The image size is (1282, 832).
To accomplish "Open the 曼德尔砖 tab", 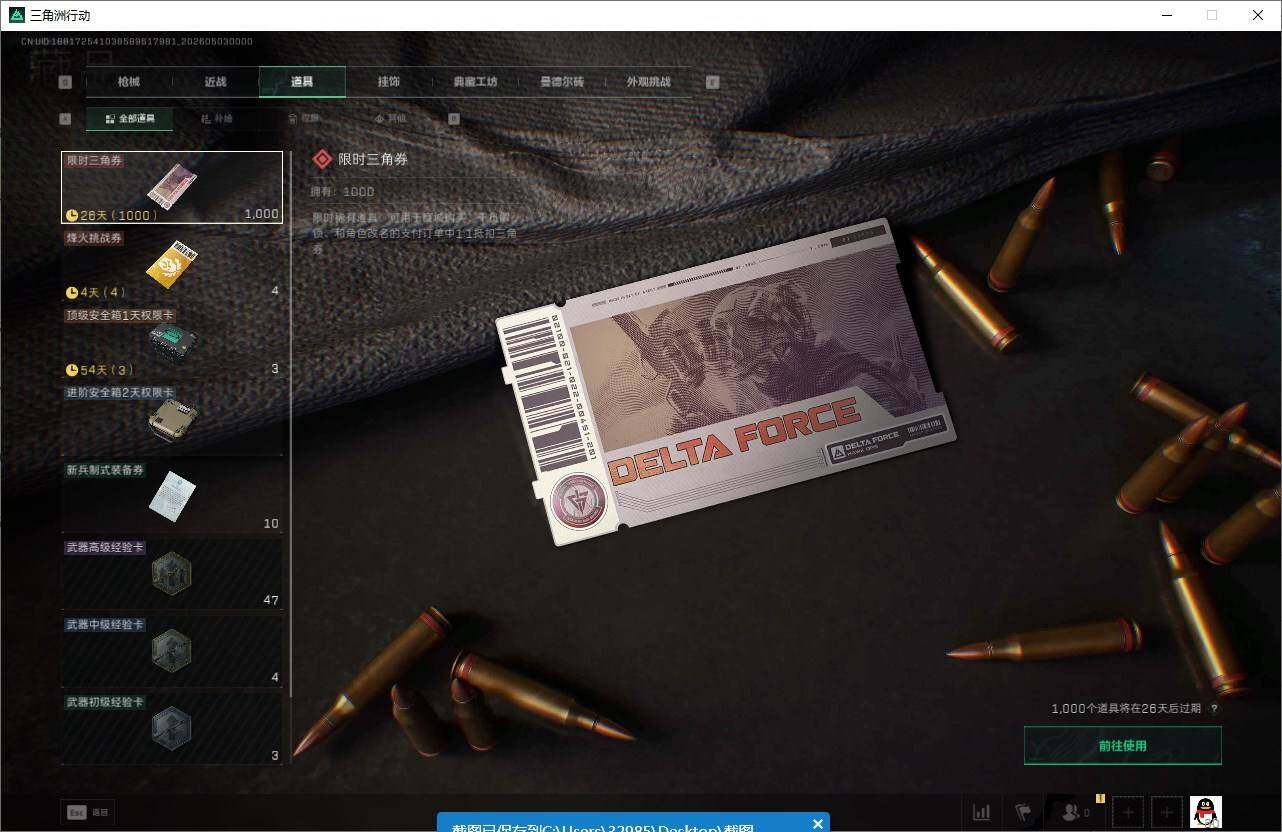I will pyautogui.click(x=562, y=82).
